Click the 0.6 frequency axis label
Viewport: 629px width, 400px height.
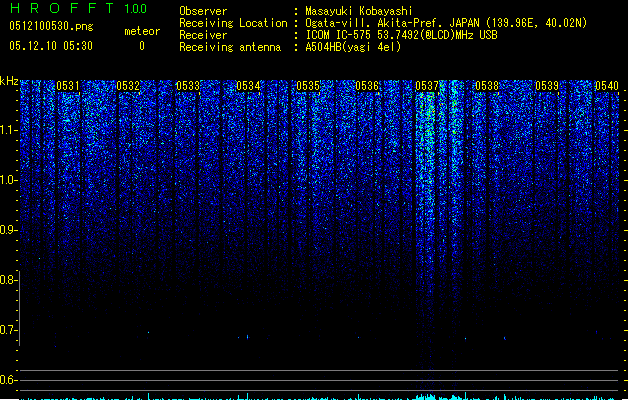tap(8, 380)
